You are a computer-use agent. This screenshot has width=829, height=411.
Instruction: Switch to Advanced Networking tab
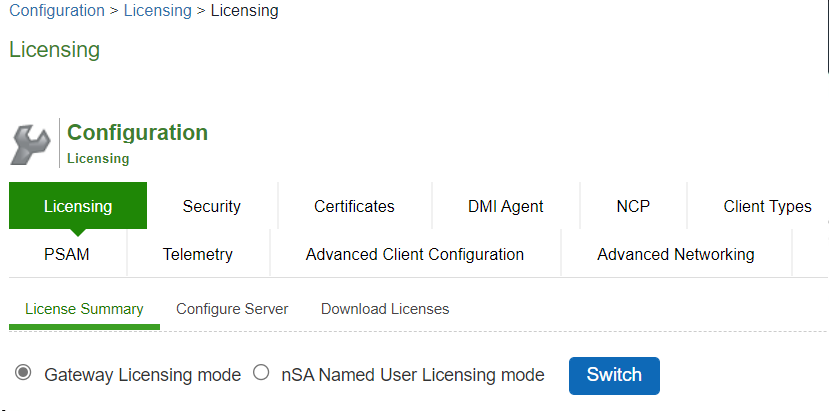pyautogui.click(x=675, y=254)
